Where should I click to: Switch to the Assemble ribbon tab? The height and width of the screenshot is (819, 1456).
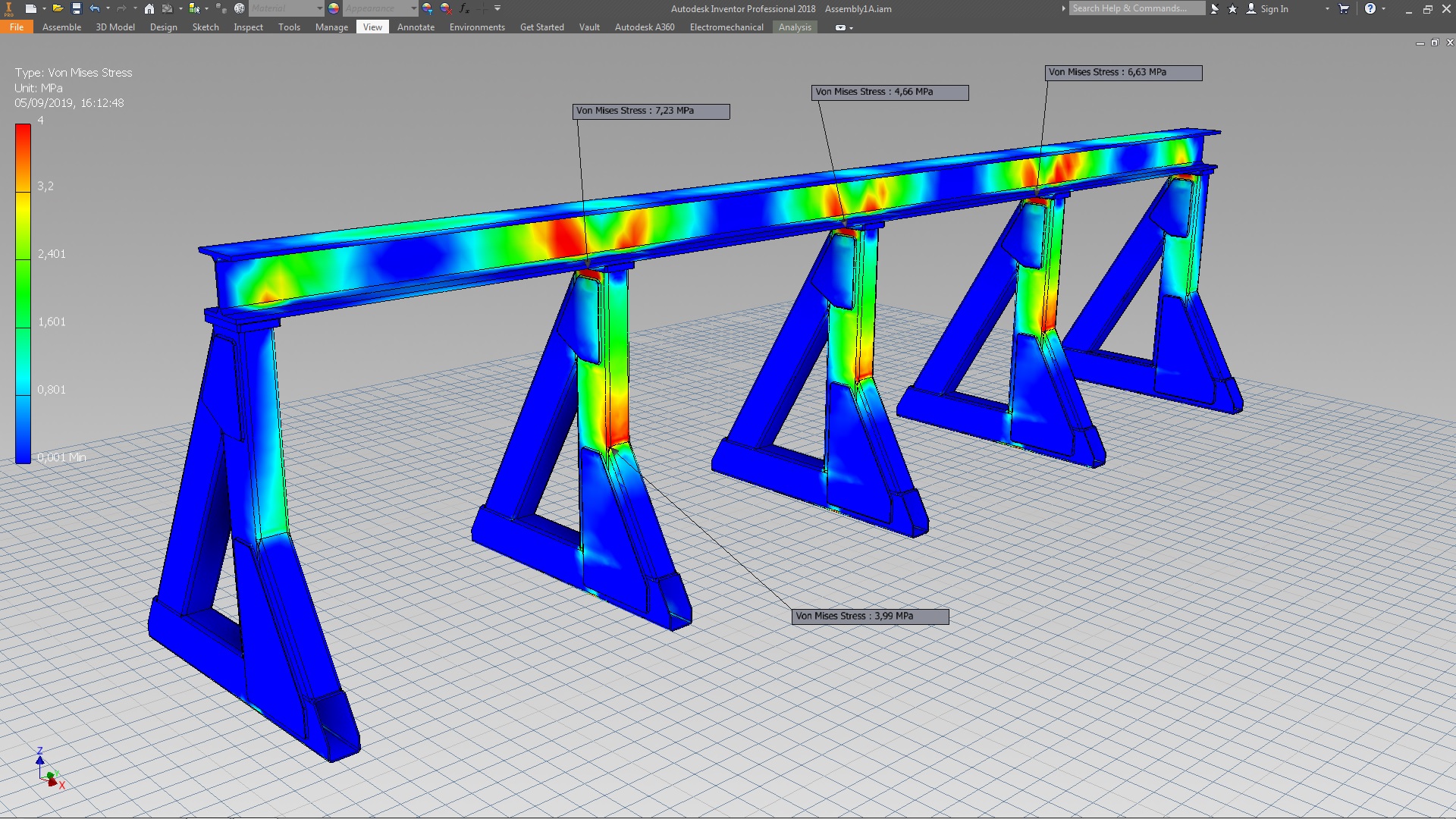[61, 27]
